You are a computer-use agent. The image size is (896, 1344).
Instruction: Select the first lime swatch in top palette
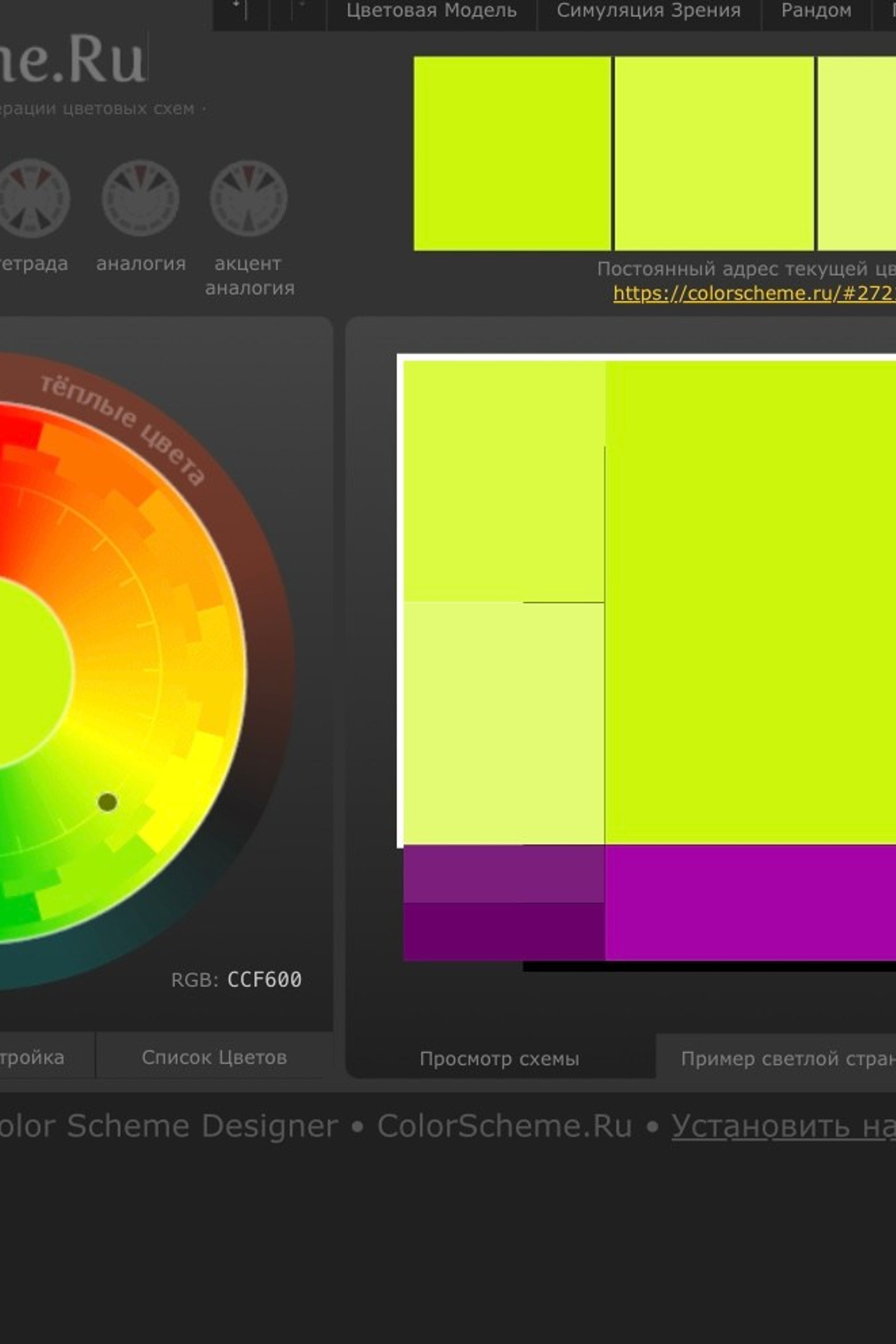tap(512, 153)
